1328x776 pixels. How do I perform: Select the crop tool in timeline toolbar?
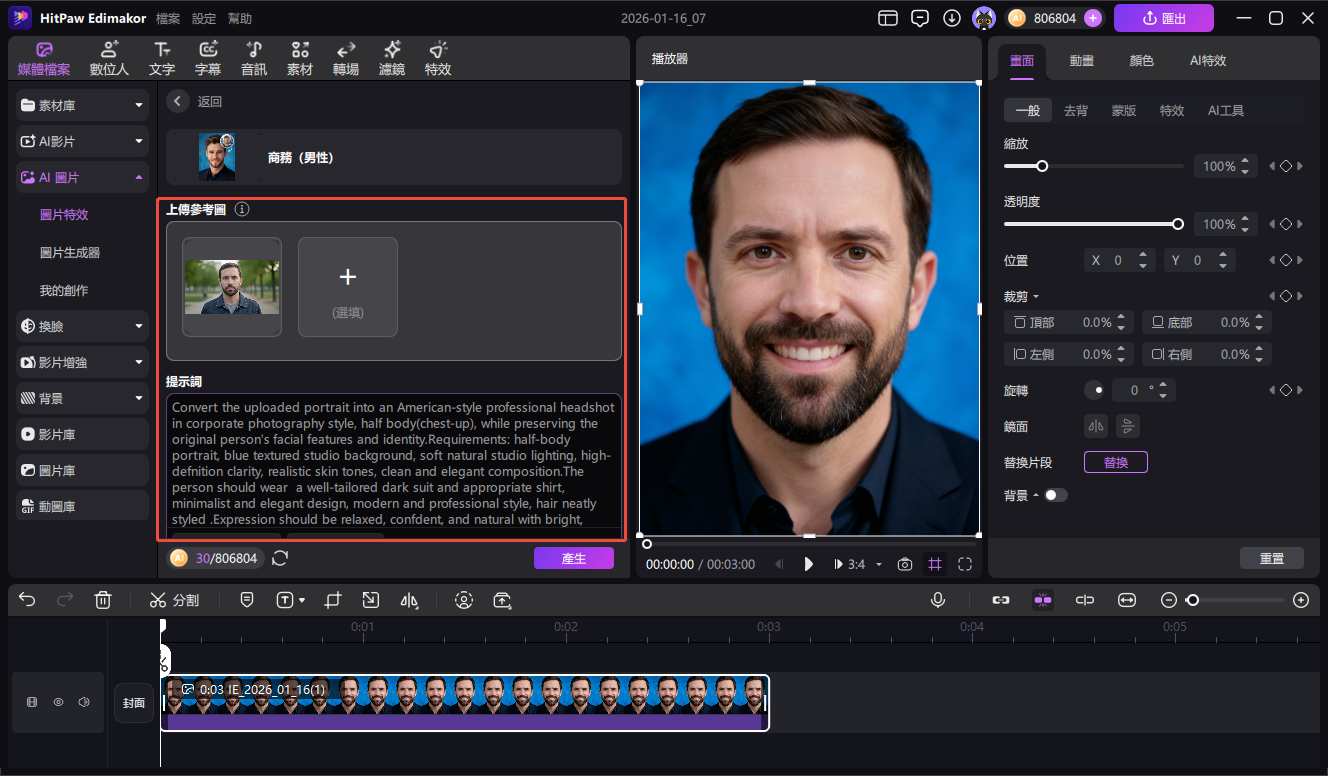[333, 600]
